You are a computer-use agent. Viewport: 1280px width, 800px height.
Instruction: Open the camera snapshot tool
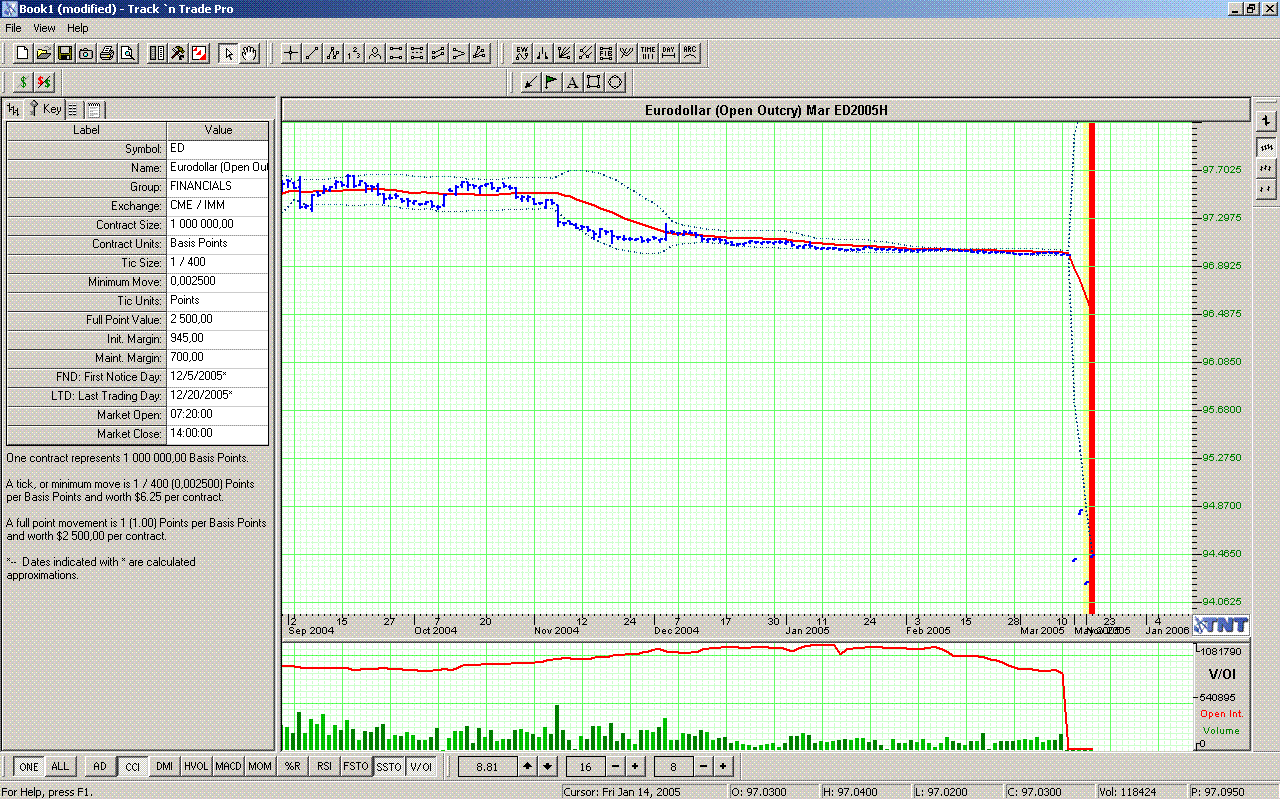pos(86,53)
